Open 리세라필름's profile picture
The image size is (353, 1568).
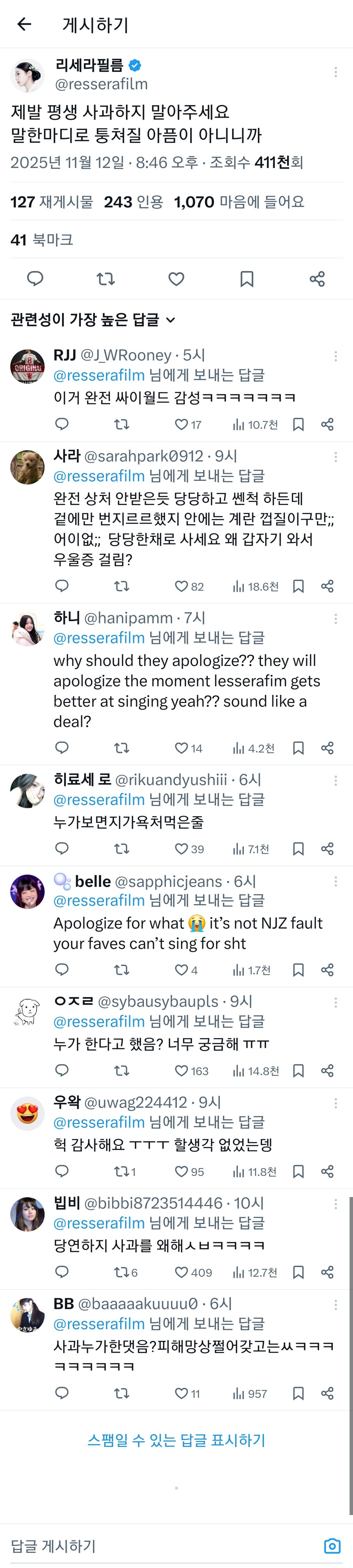pyautogui.click(x=27, y=76)
